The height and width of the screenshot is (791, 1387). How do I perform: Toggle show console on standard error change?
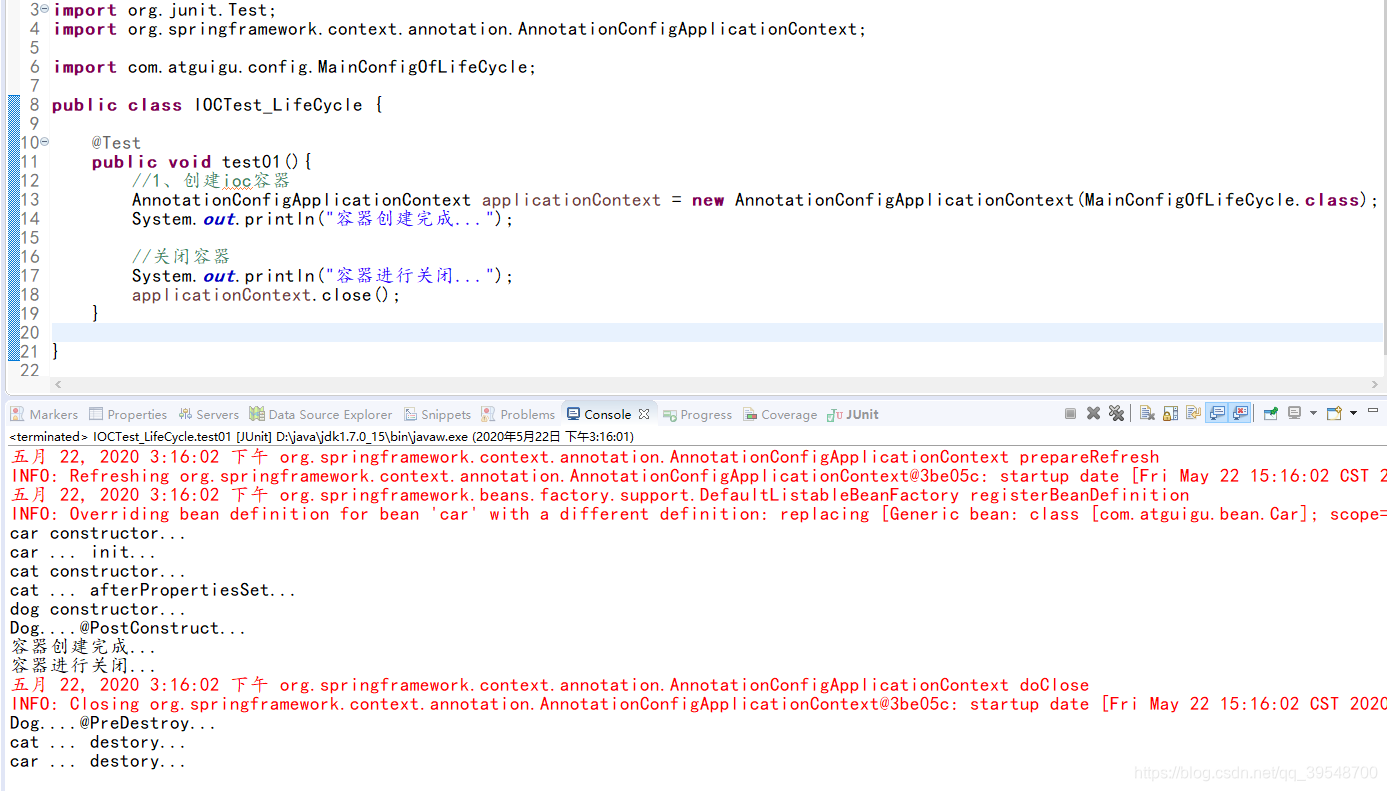pos(1240,413)
